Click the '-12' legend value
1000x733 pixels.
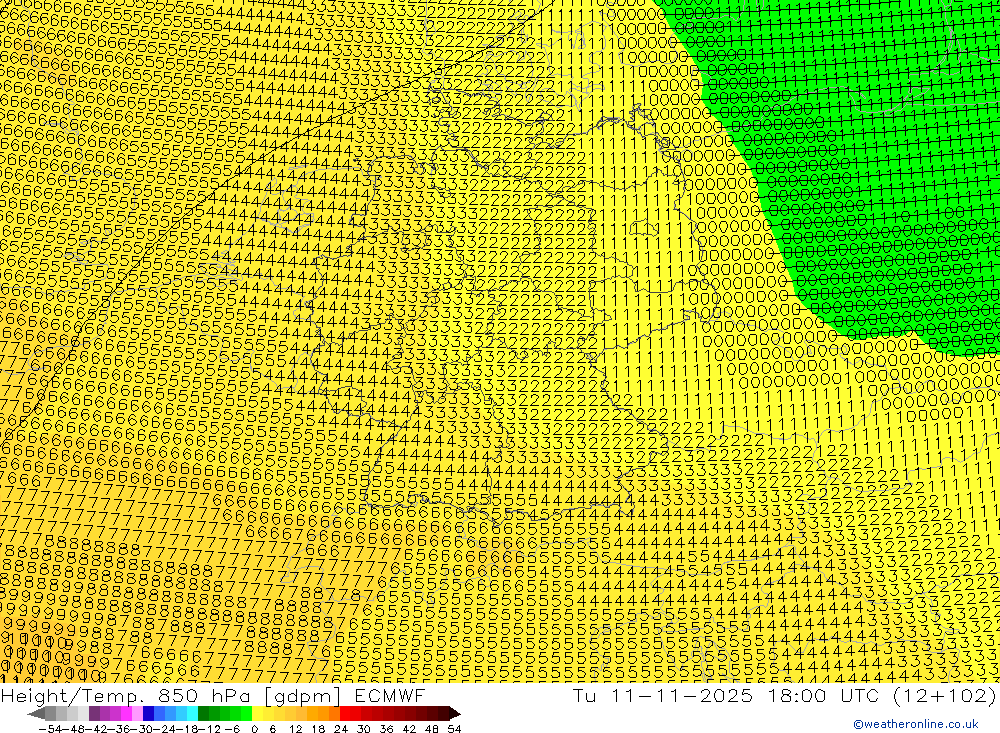tap(209, 729)
